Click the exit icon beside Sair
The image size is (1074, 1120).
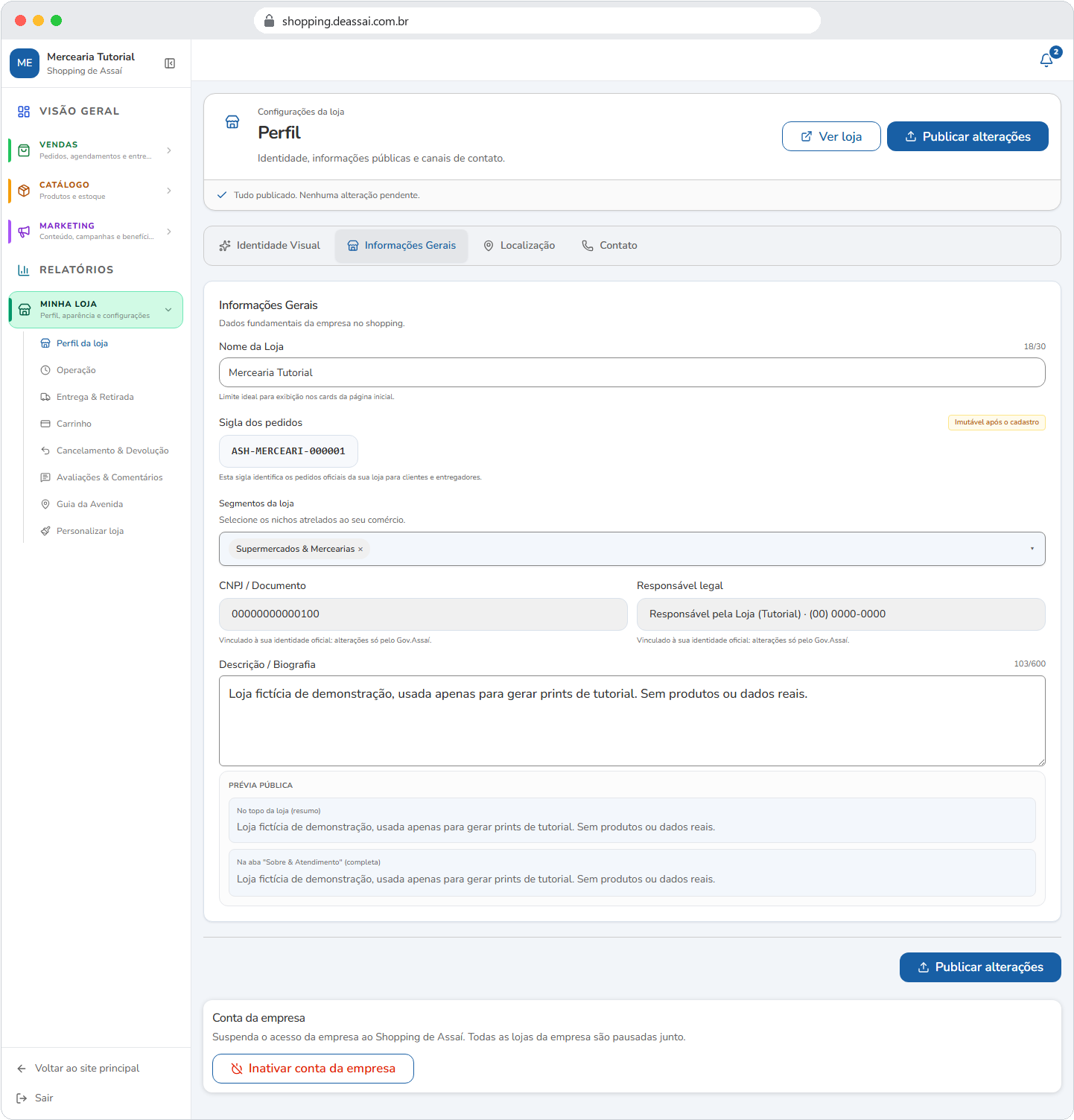click(22, 1098)
